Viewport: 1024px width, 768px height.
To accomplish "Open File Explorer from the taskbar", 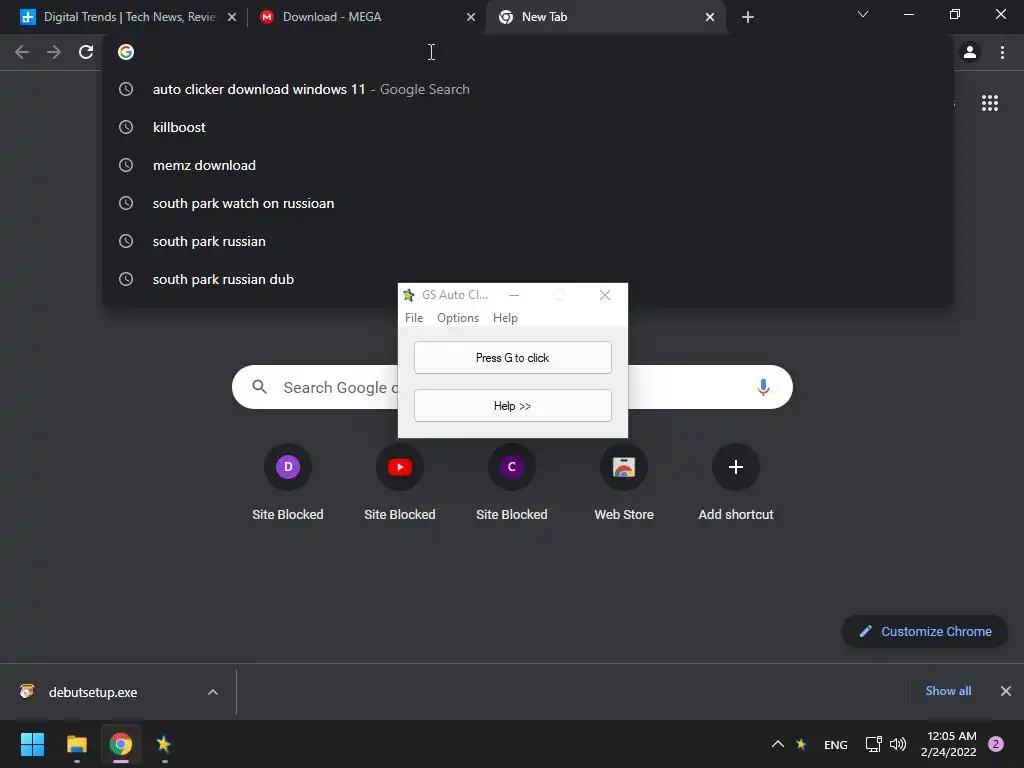I will 76,744.
